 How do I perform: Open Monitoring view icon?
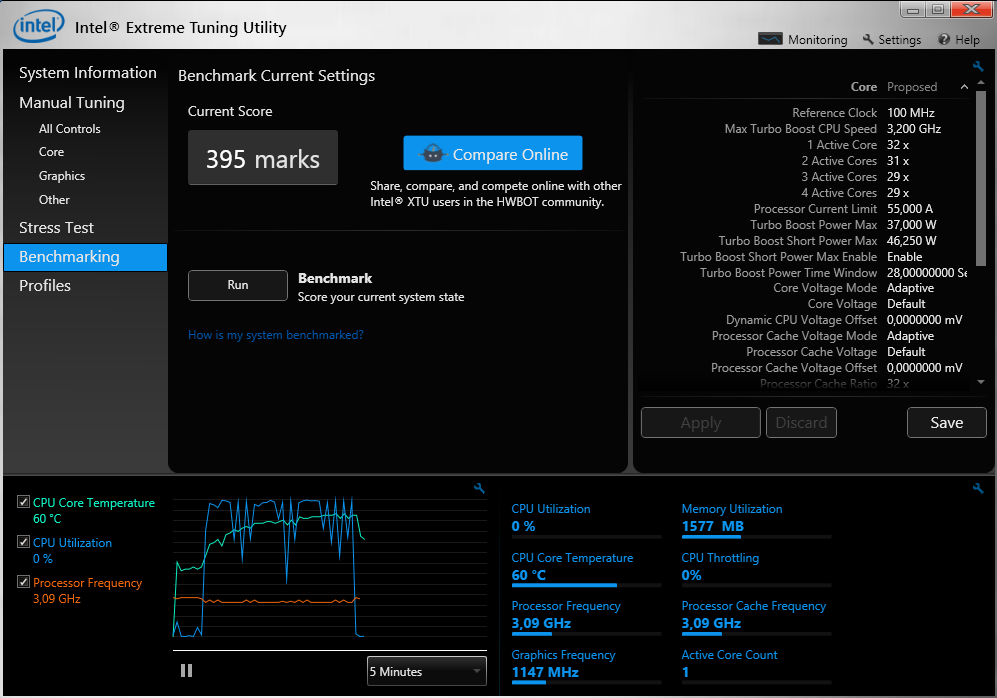770,39
